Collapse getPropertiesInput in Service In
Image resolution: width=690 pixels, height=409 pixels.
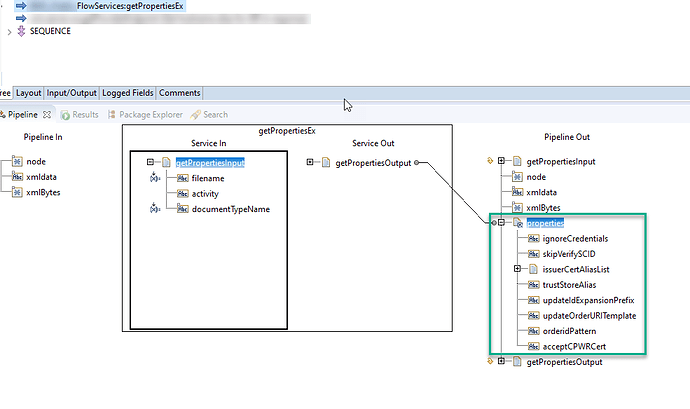(x=150, y=162)
